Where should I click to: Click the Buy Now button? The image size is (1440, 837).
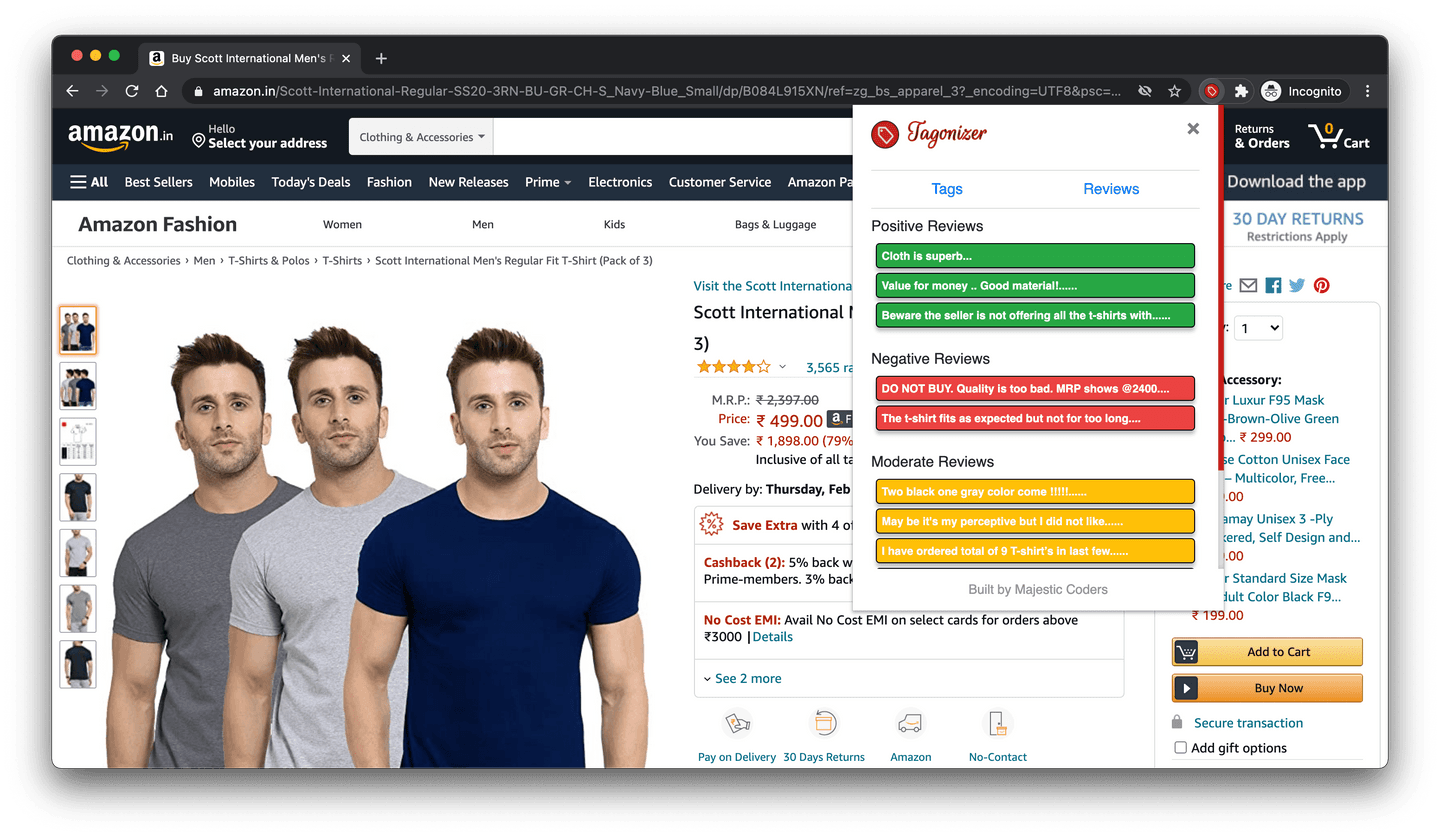point(1267,688)
